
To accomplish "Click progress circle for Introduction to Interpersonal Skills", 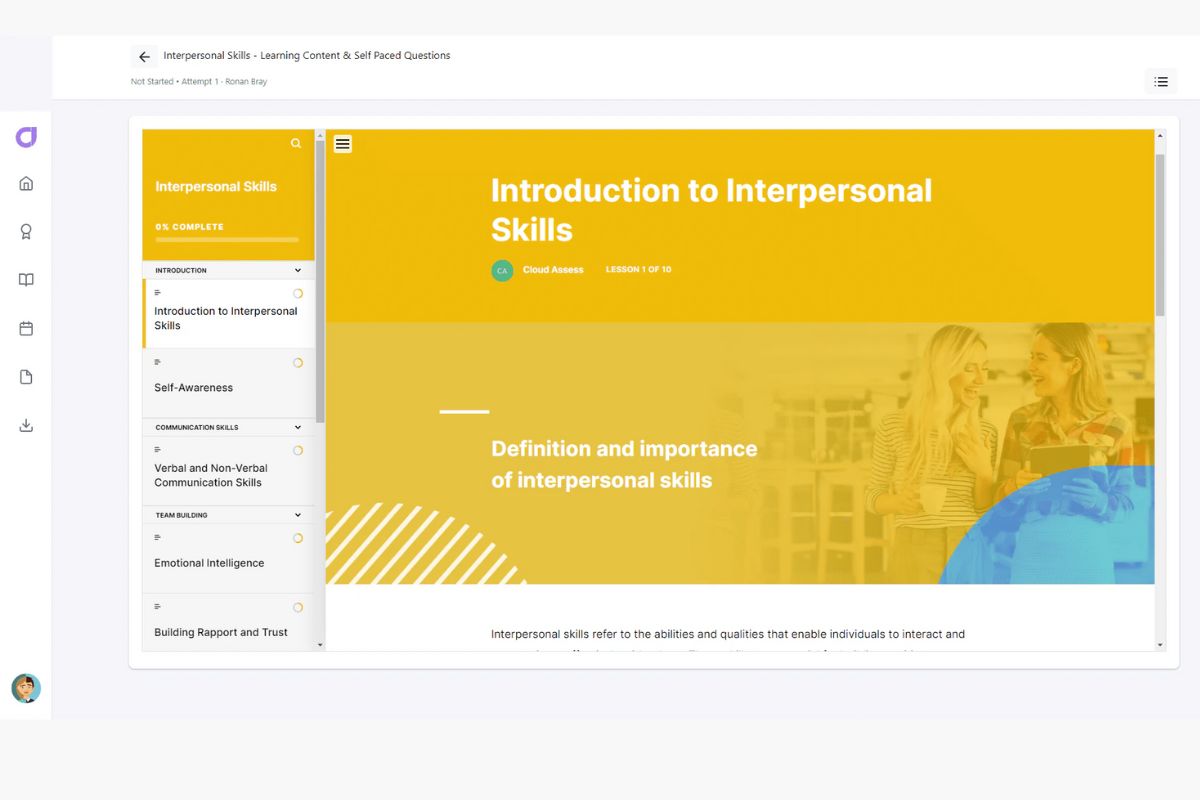I will (x=298, y=294).
